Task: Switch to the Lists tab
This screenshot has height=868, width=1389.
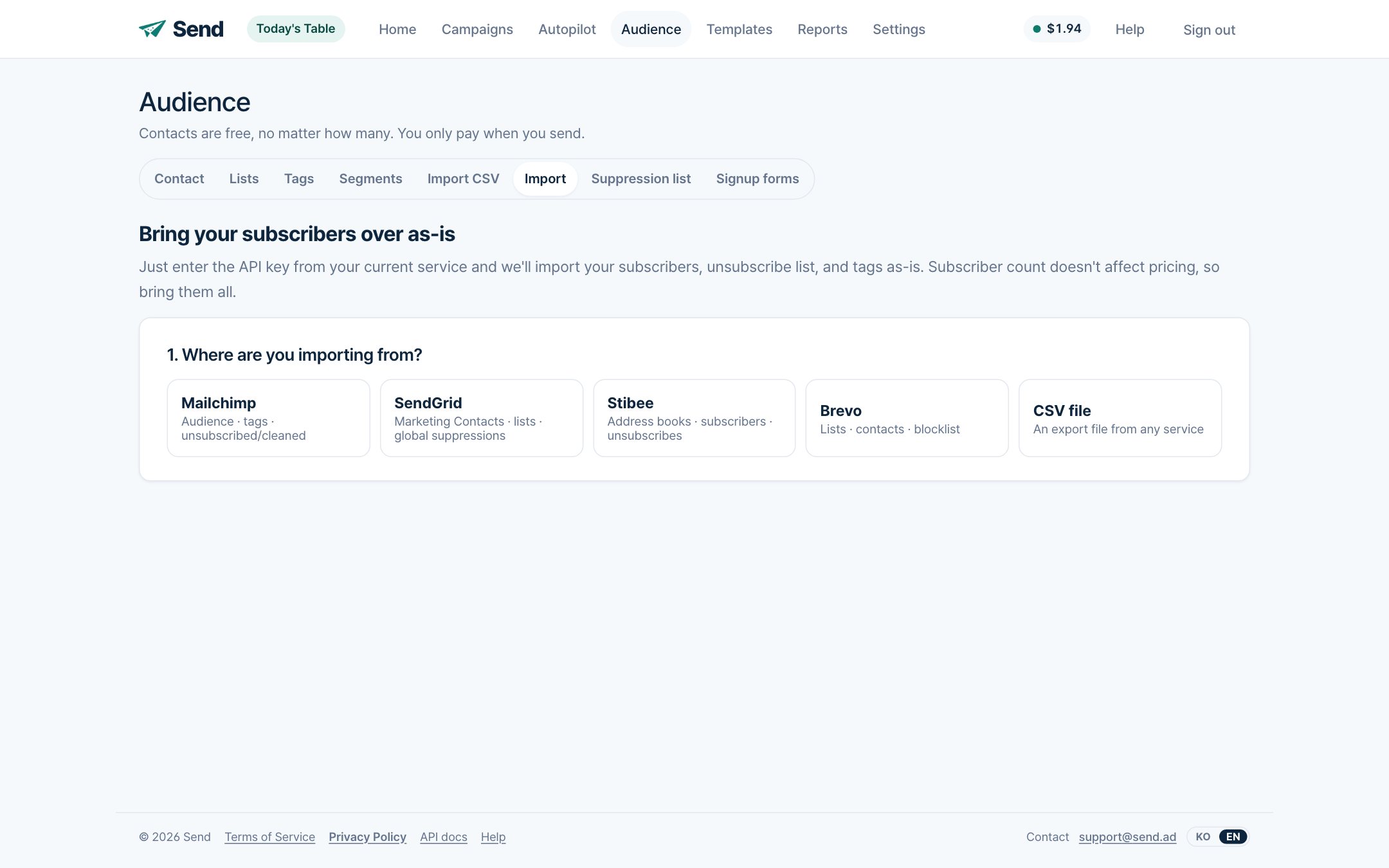Action: [x=244, y=179]
